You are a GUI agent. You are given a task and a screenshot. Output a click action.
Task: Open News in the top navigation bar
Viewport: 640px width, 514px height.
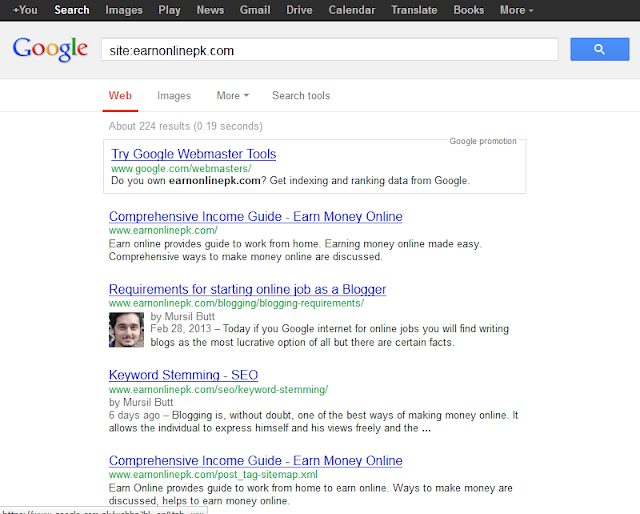210,10
